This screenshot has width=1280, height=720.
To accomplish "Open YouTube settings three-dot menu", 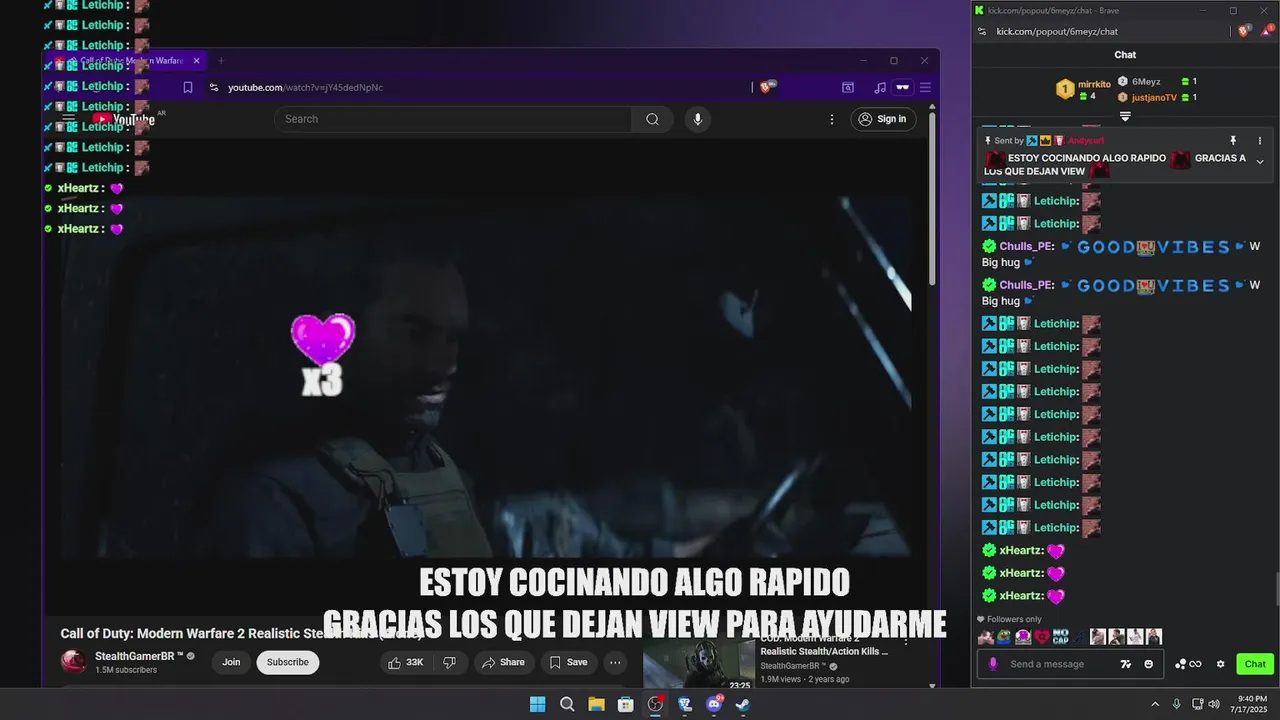I will pos(831,119).
